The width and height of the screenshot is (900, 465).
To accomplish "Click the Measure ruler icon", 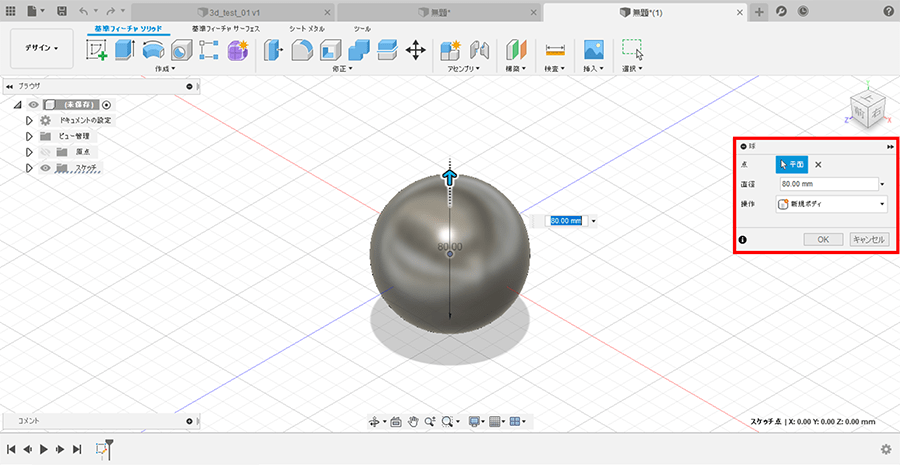I will [x=555, y=50].
